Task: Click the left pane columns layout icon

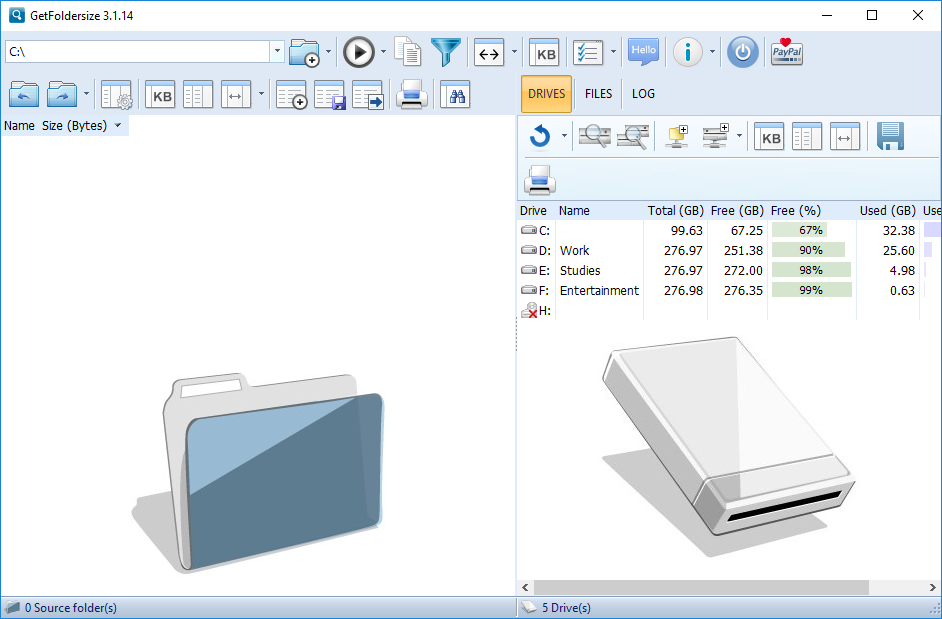Action: 198,95
